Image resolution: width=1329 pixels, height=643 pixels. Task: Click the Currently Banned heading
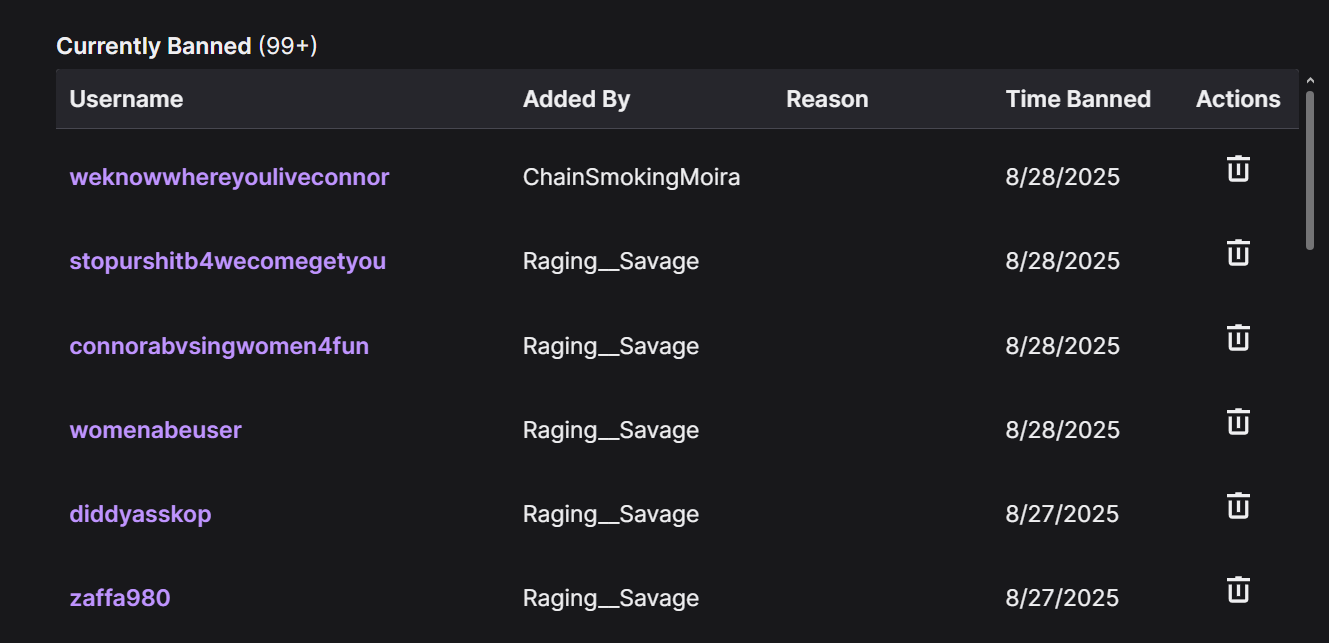(153, 46)
